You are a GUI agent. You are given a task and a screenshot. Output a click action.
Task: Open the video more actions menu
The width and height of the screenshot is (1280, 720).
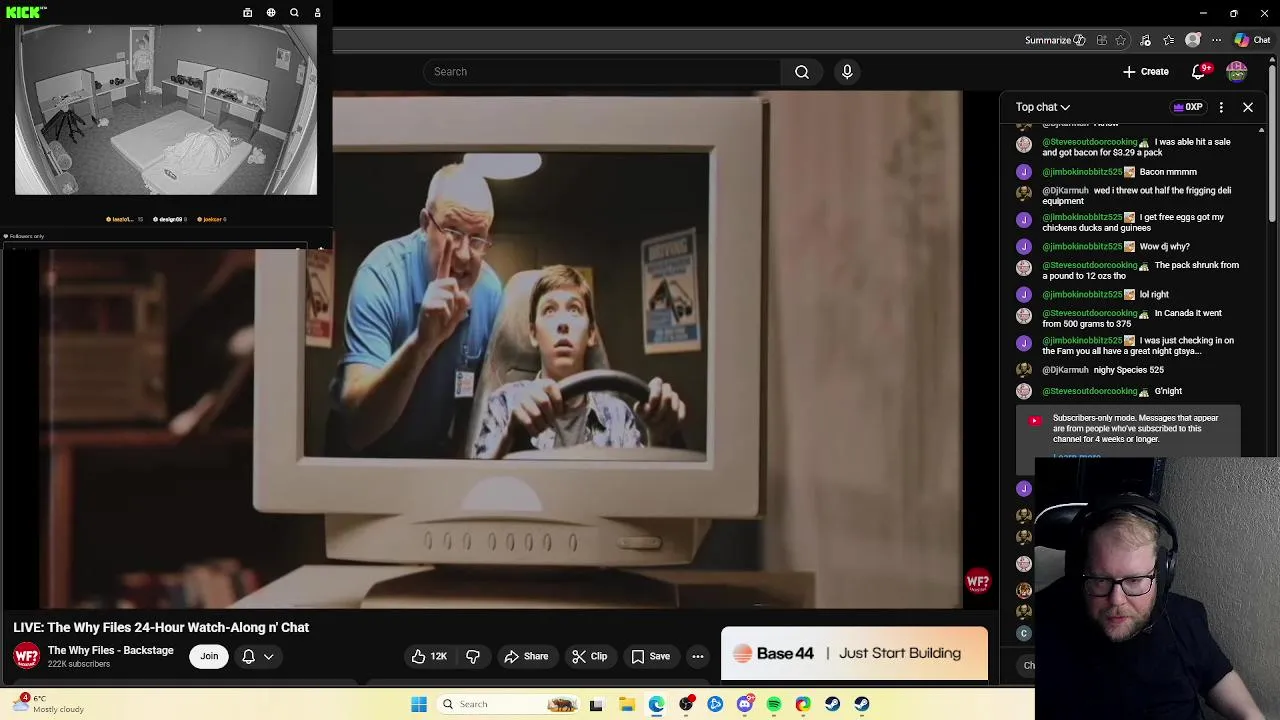tap(698, 656)
